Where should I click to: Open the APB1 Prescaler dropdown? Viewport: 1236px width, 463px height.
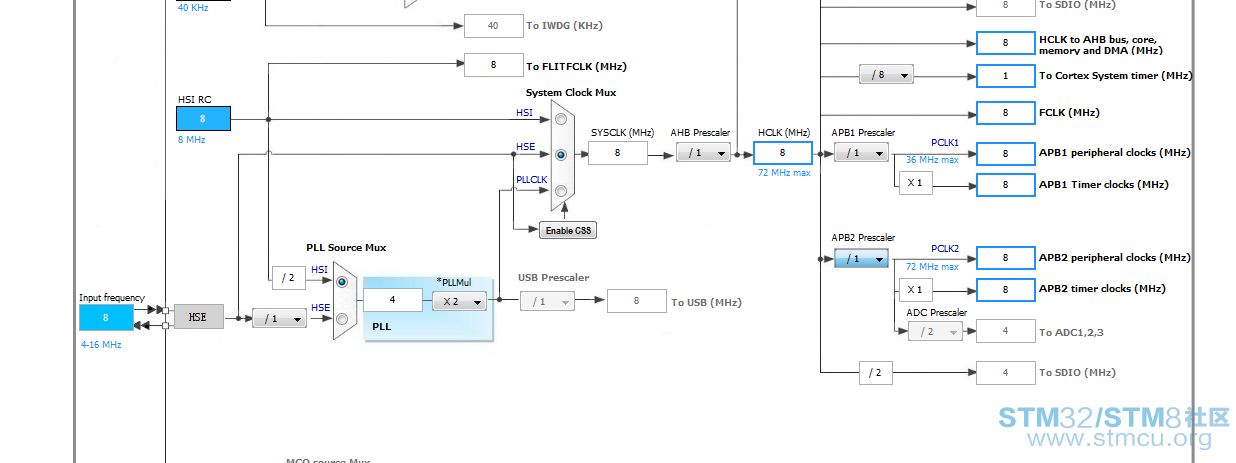click(861, 152)
